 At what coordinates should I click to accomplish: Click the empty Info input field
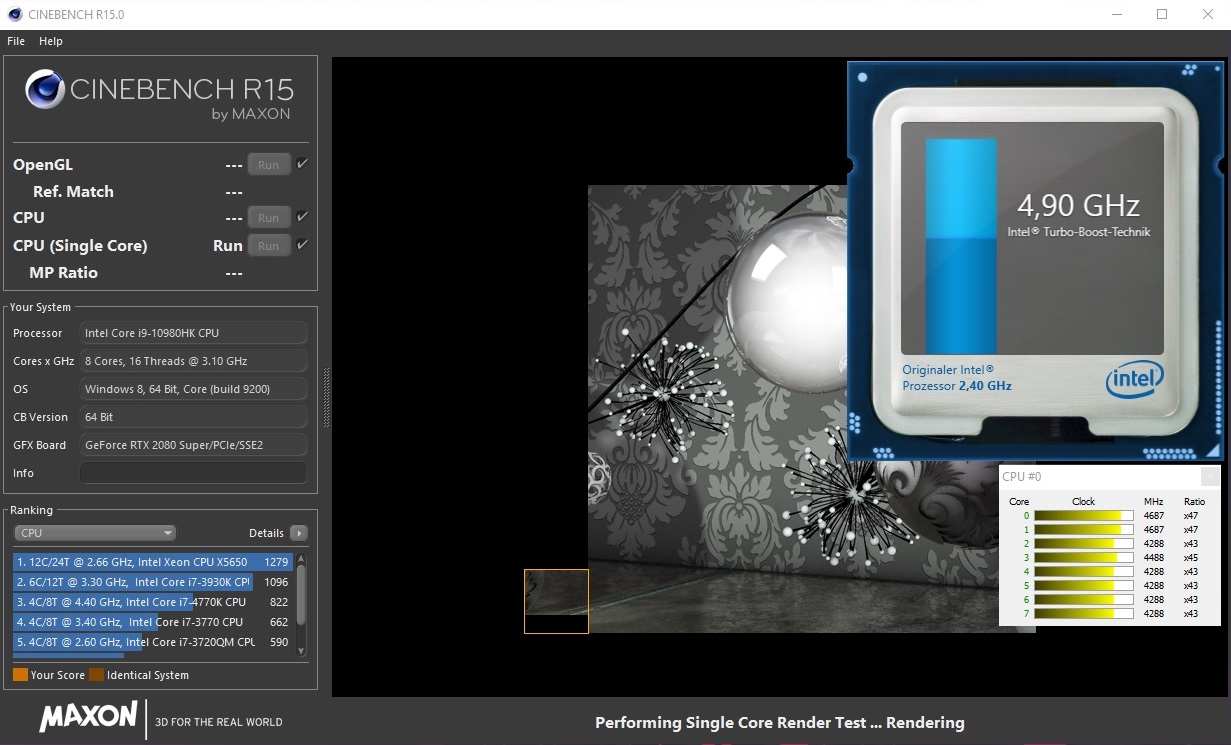pyautogui.click(x=193, y=473)
